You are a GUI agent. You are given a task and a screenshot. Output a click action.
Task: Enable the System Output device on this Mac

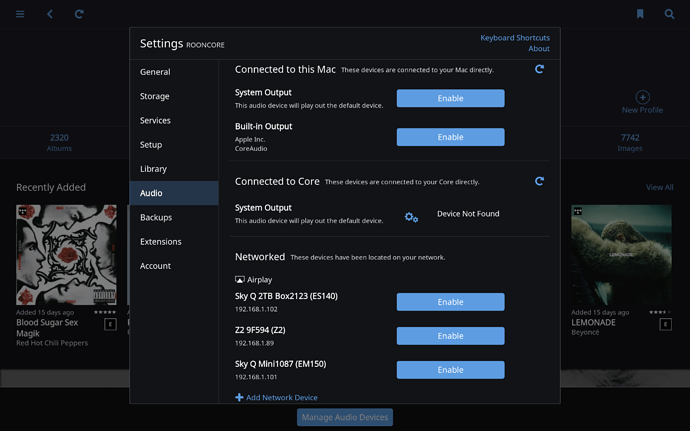[x=450, y=98]
